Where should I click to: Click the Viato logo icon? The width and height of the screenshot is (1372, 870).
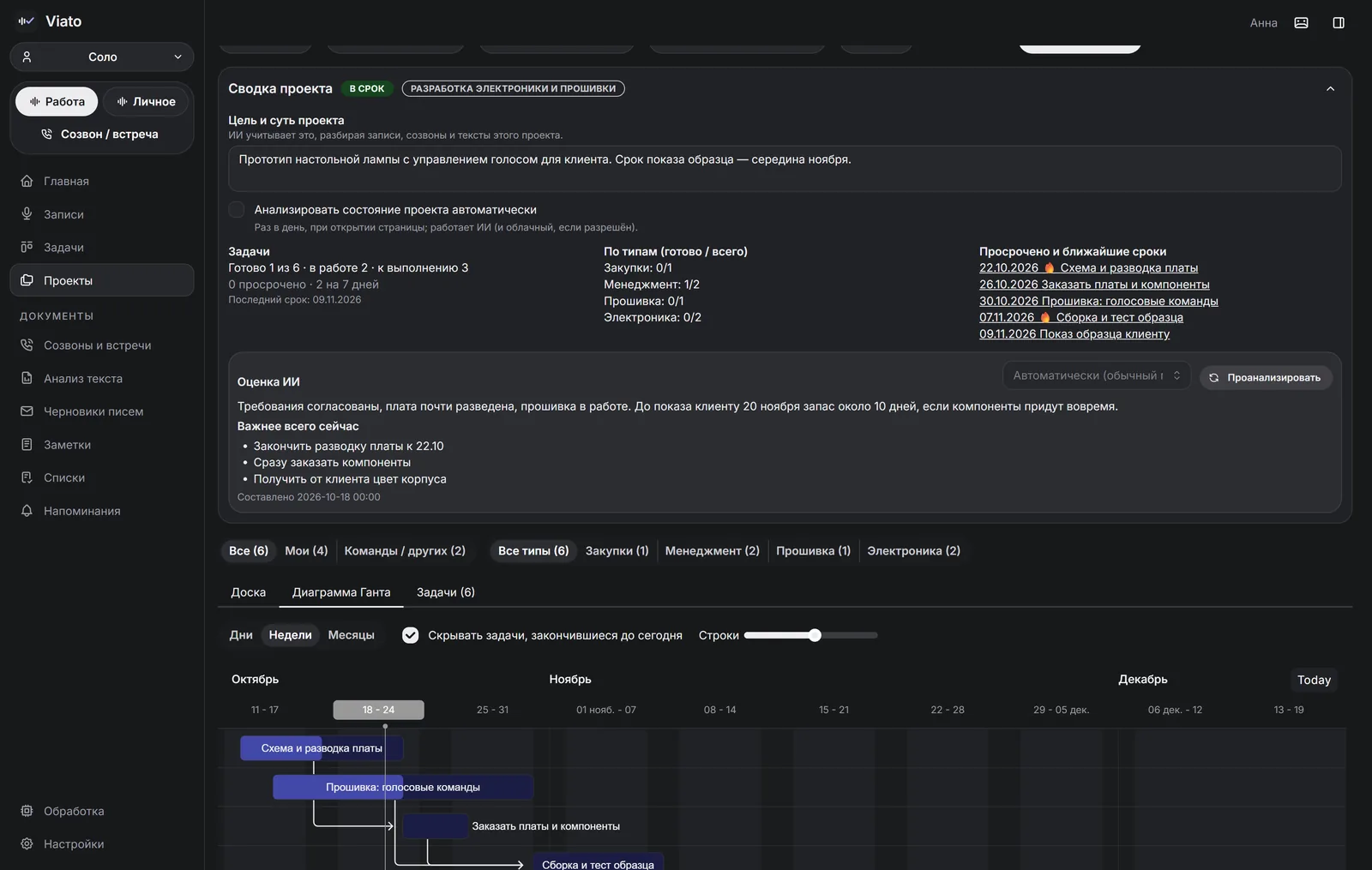(x=27, y=21)
